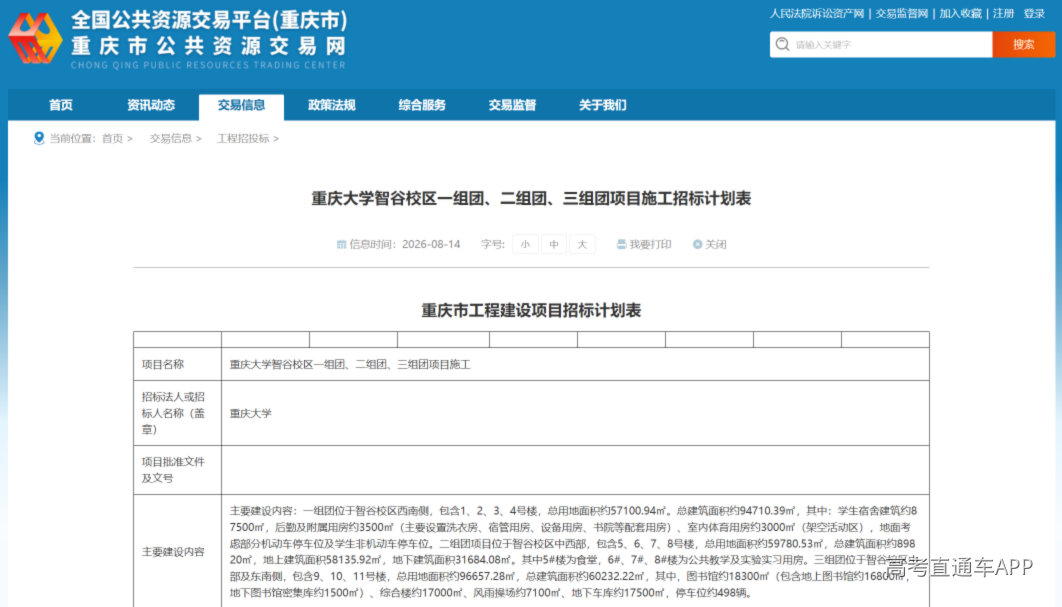Open the 综合服务 navigation tab

point(422,105)
